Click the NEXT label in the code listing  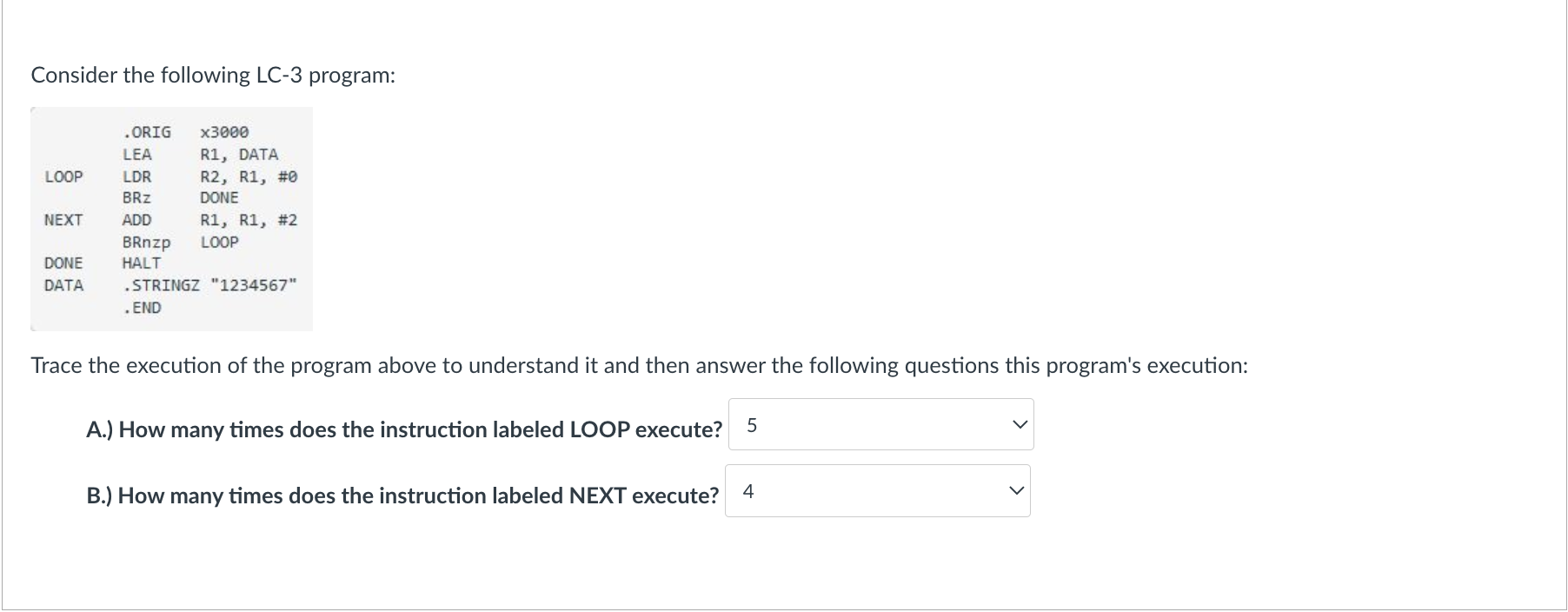63,220
